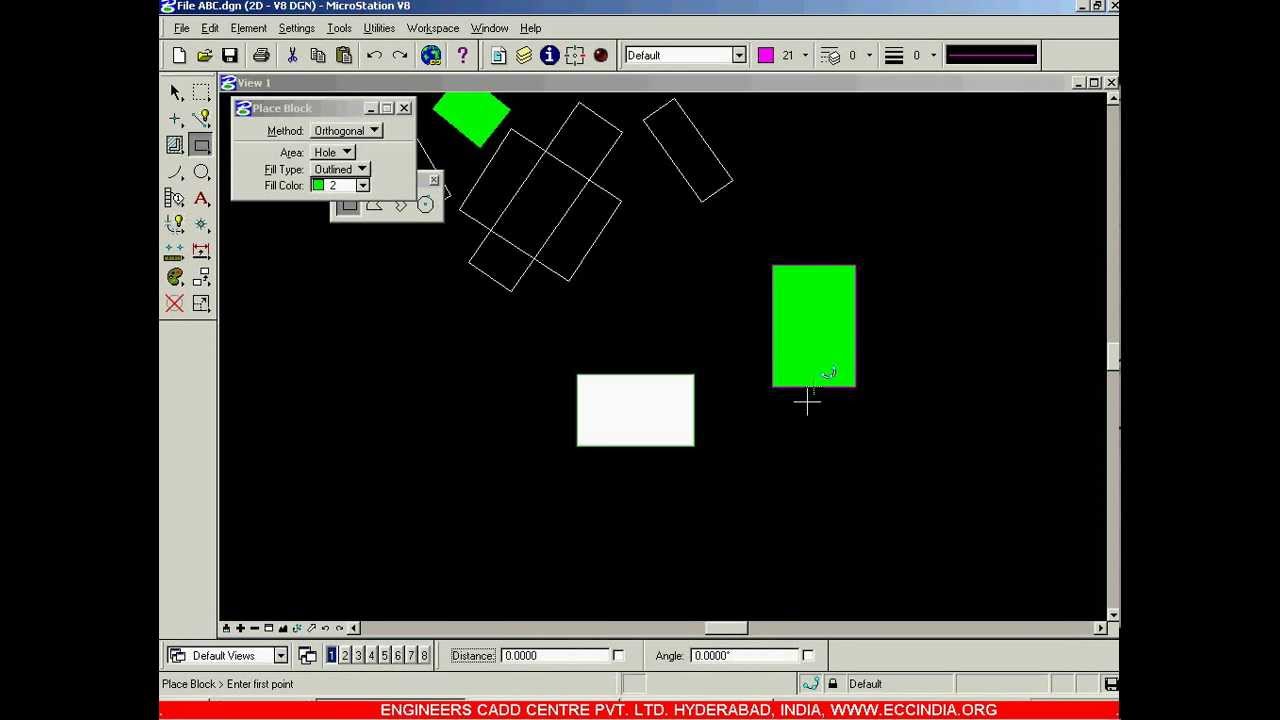Open Level Manager stacked layers icon
Screen dimensions: 1280x720
[x=524, y=56]
